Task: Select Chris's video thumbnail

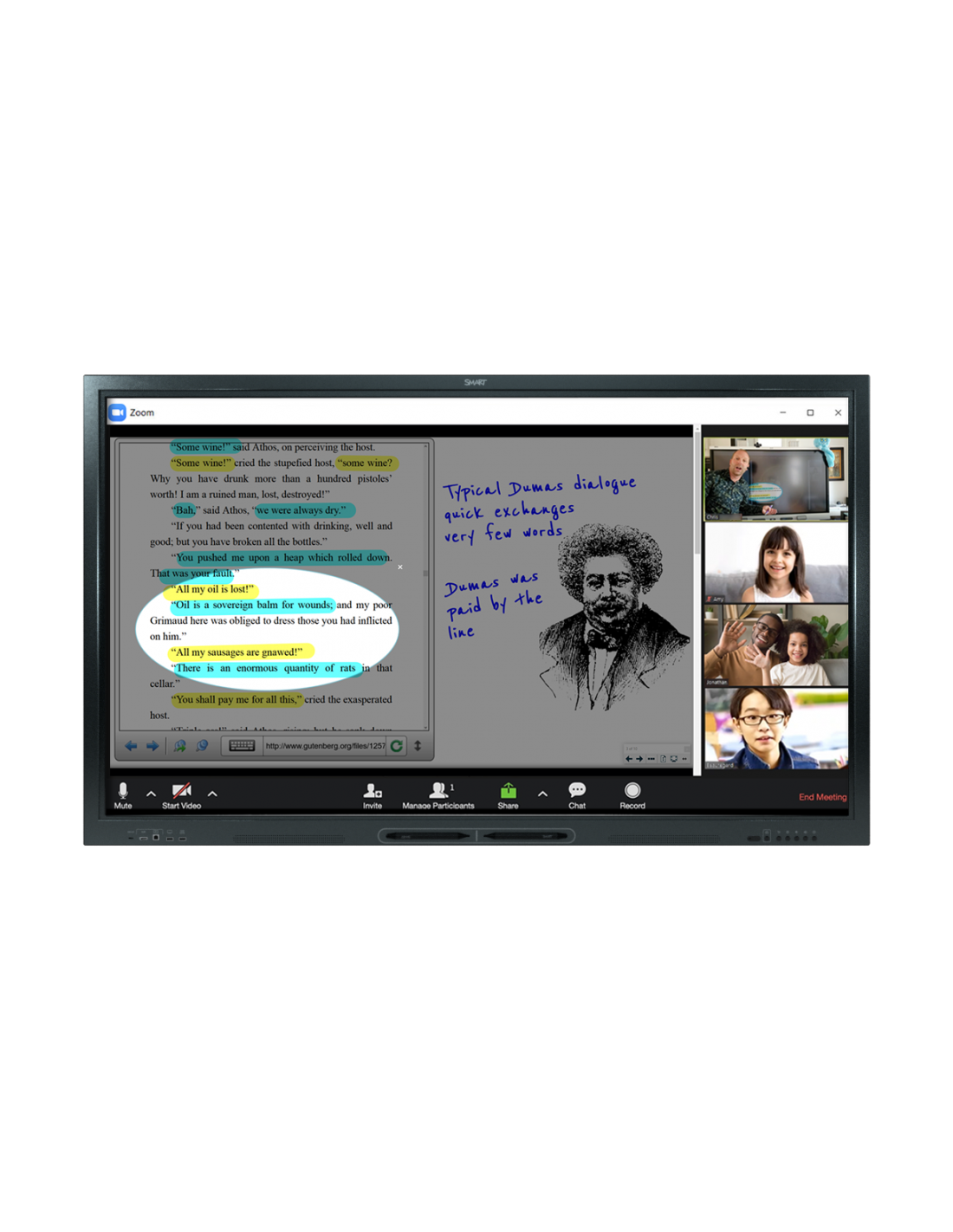Action: coord(775,479)
